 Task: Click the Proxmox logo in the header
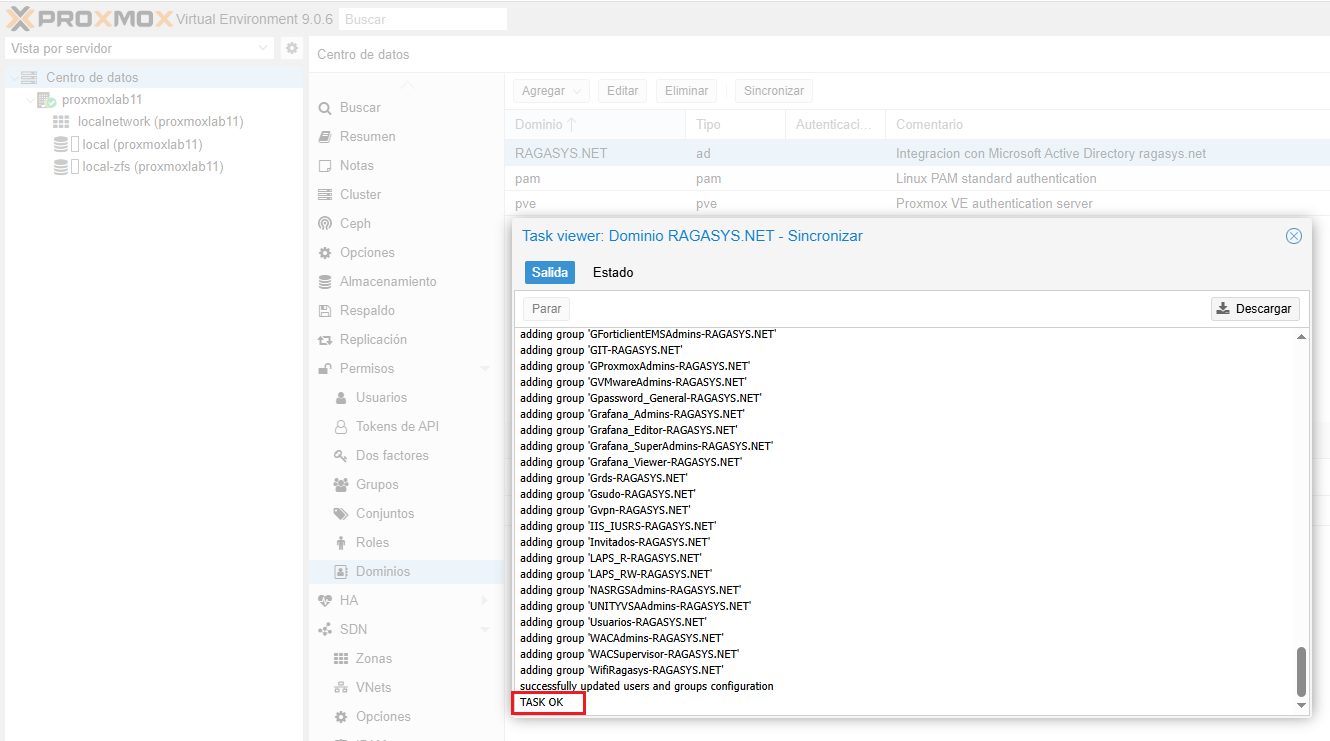89,18
